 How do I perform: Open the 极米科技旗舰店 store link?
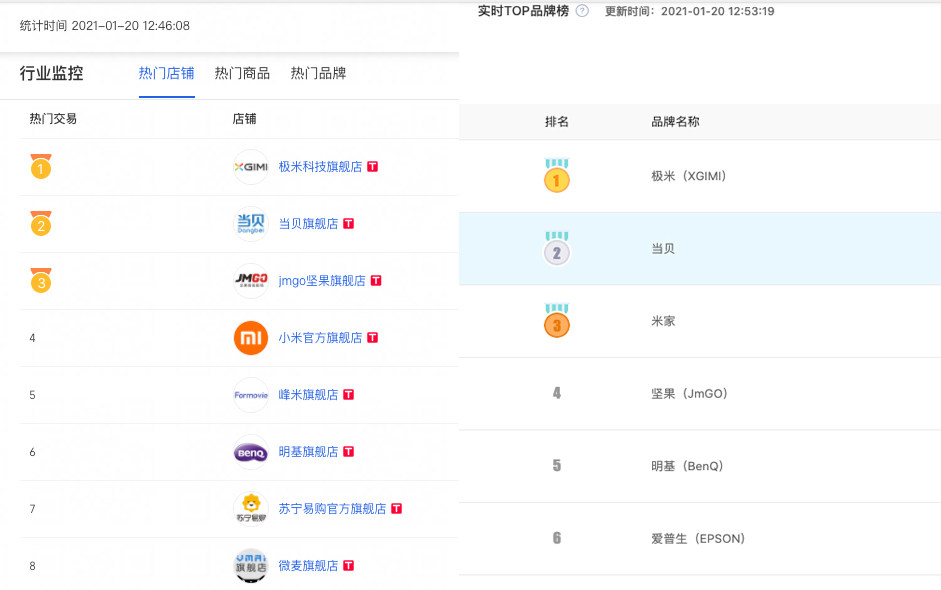(x=320, y=167)
